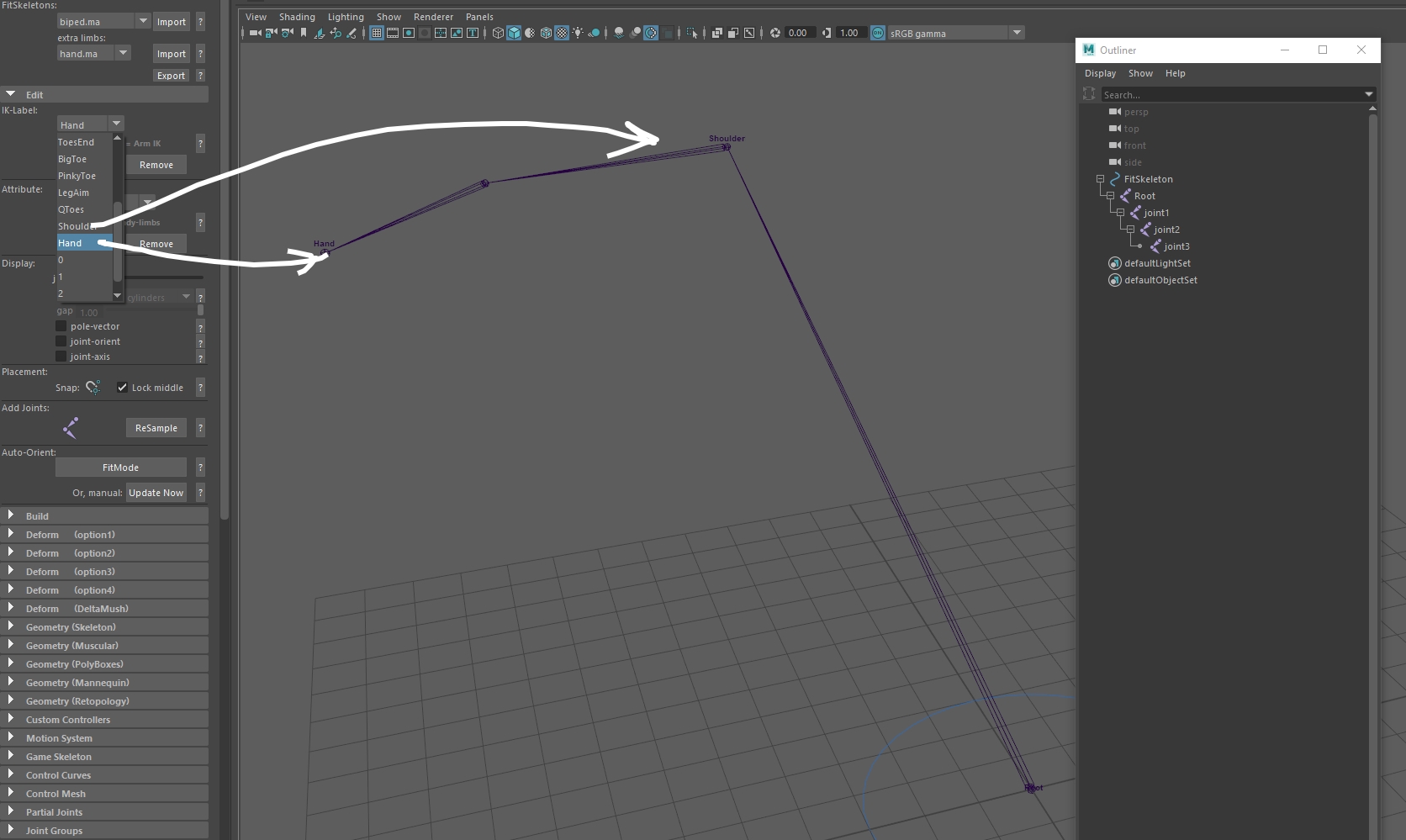Select Shoulder from the IK-Label list
Viewport: 1406px width, 840px height.
(74, 226)
